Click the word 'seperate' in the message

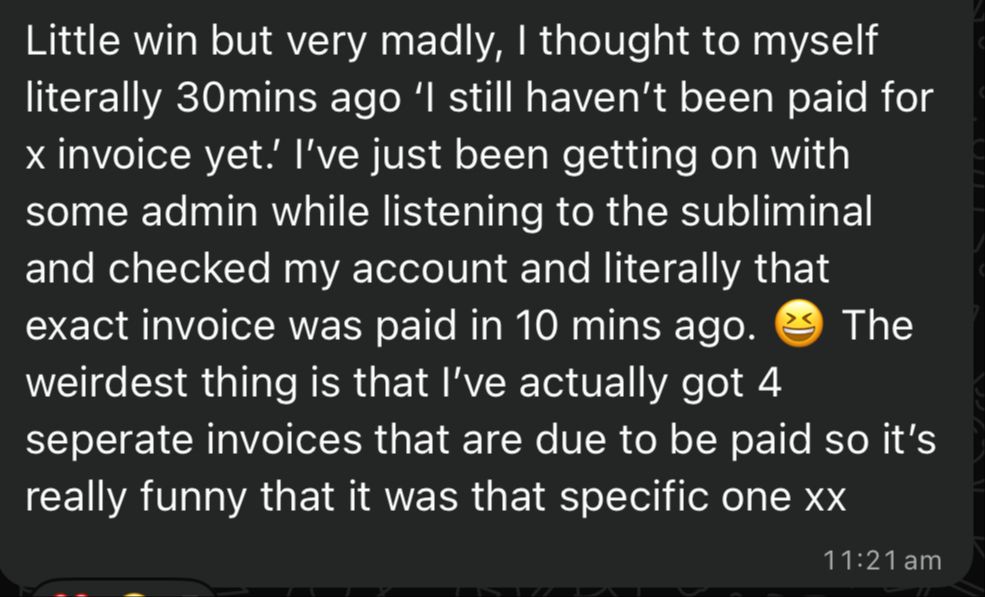click(x=109, y=441)
